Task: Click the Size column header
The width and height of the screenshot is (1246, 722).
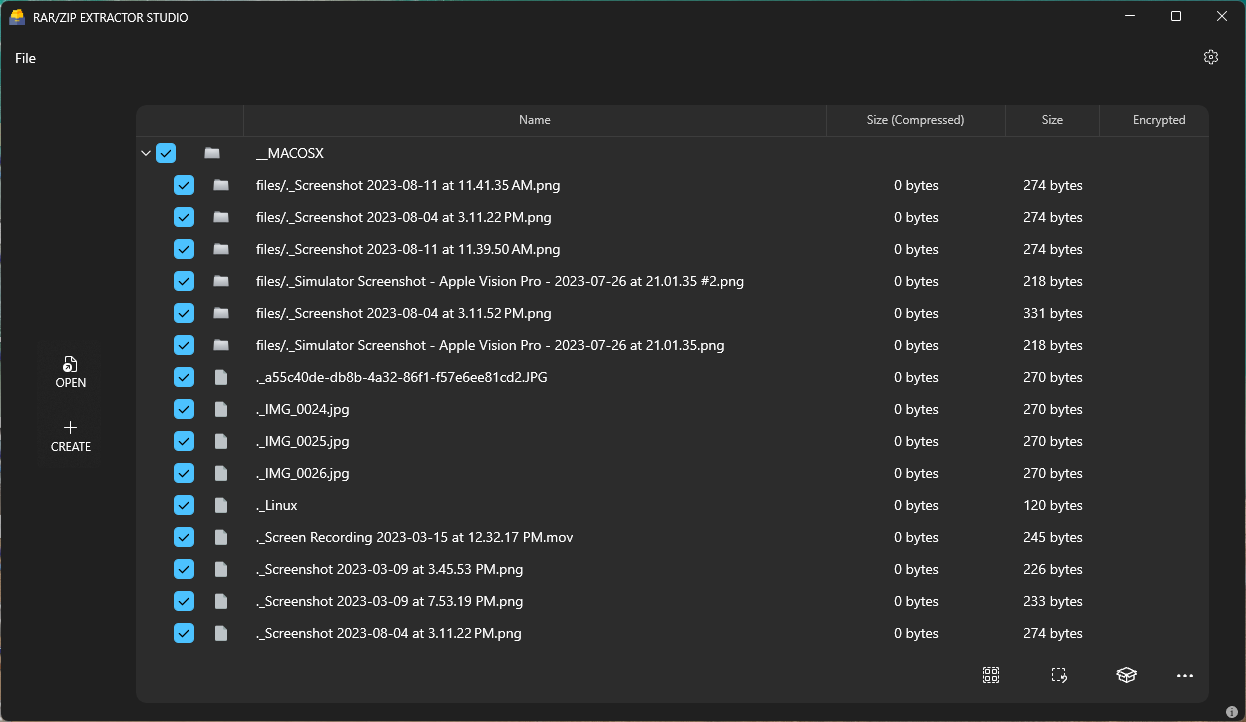Action: point(1052,120)
